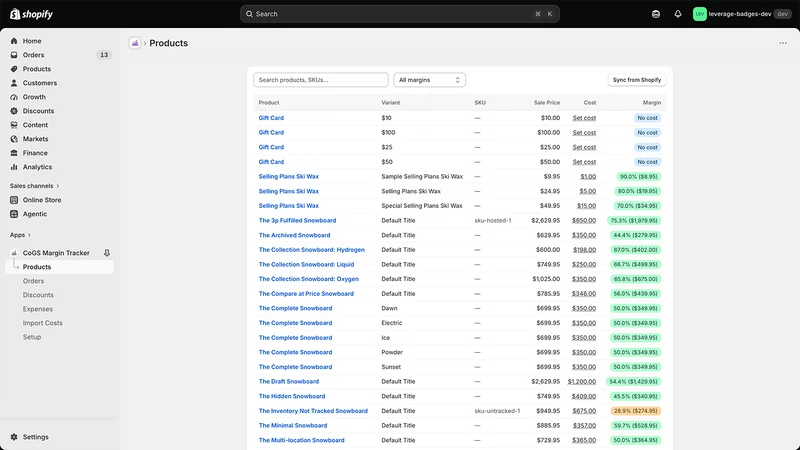Image resolution: width=800 pixels, height=450 pixels.
Task: Open the Sidekick icon in top bar
Action: (656, 14)
